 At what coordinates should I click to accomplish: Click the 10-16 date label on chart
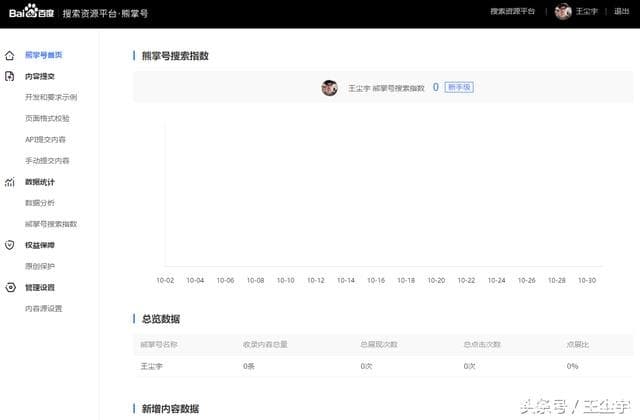[376, 280]
